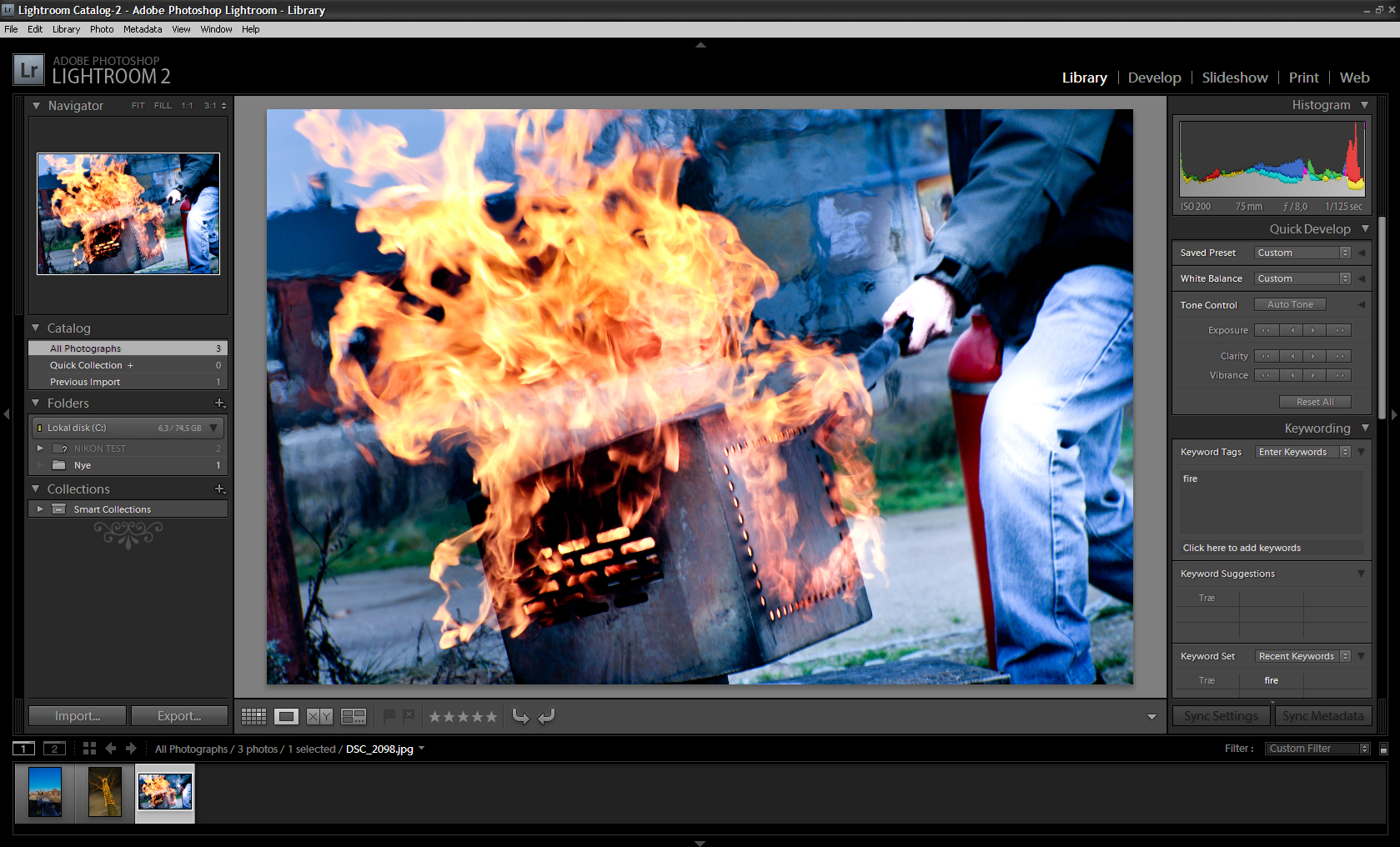Click Sync Settings button
The width and height of the screenshot is (1400, 847).
click(1221, 716)
